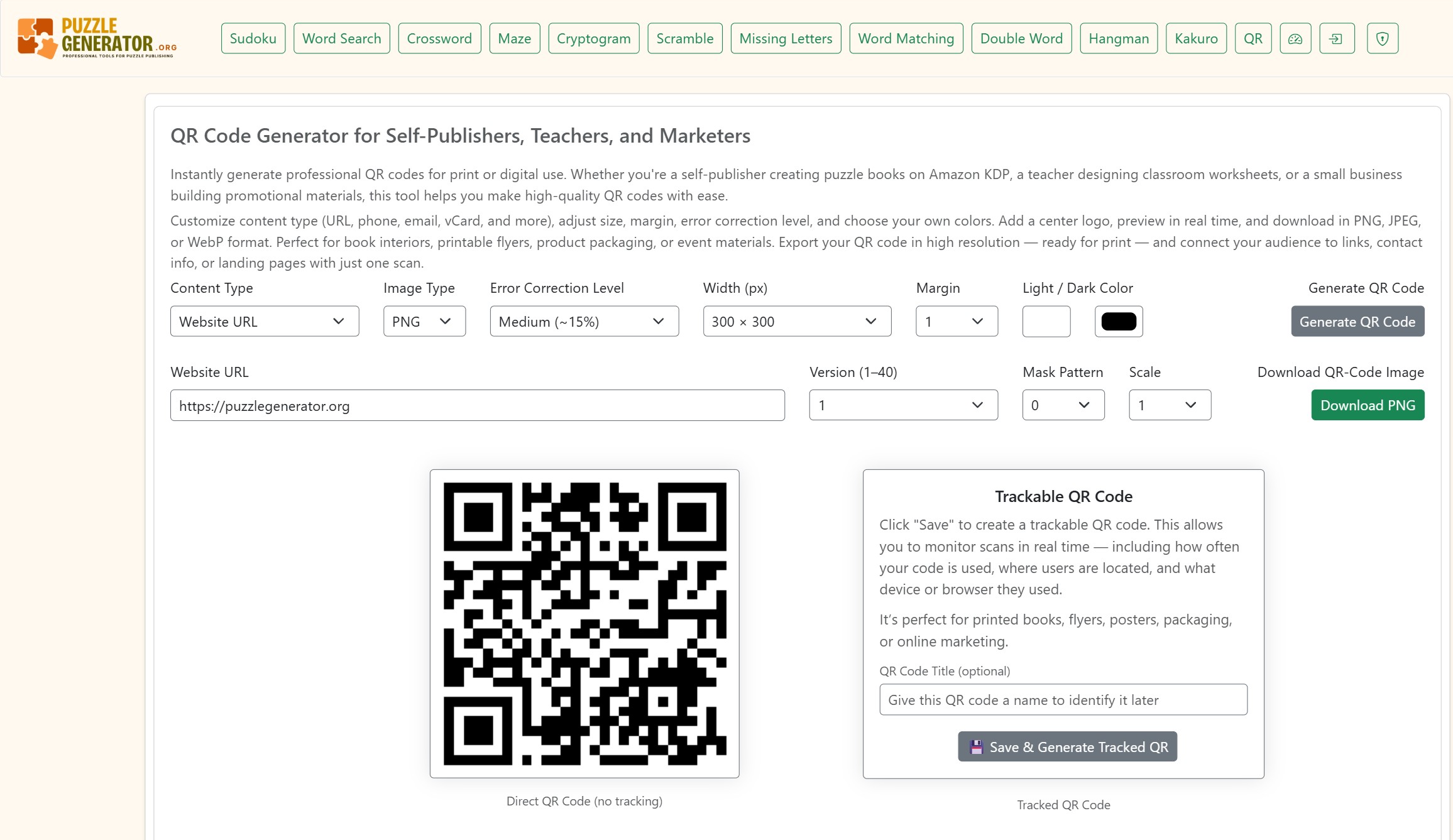
Task: Change the Width (px) selection
Action: 796,321
